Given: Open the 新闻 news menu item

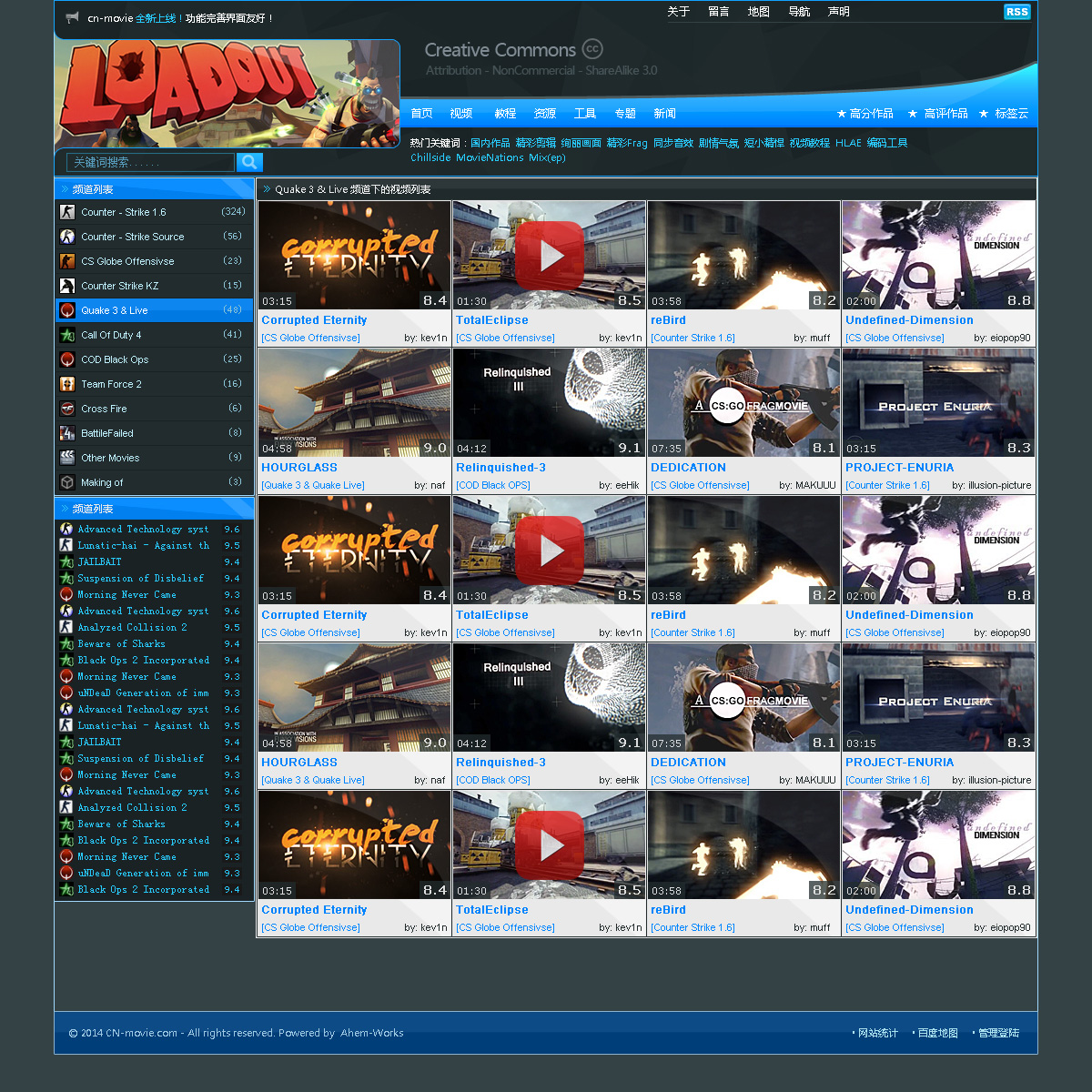Looking at the screenshot, I should point(664,114).
